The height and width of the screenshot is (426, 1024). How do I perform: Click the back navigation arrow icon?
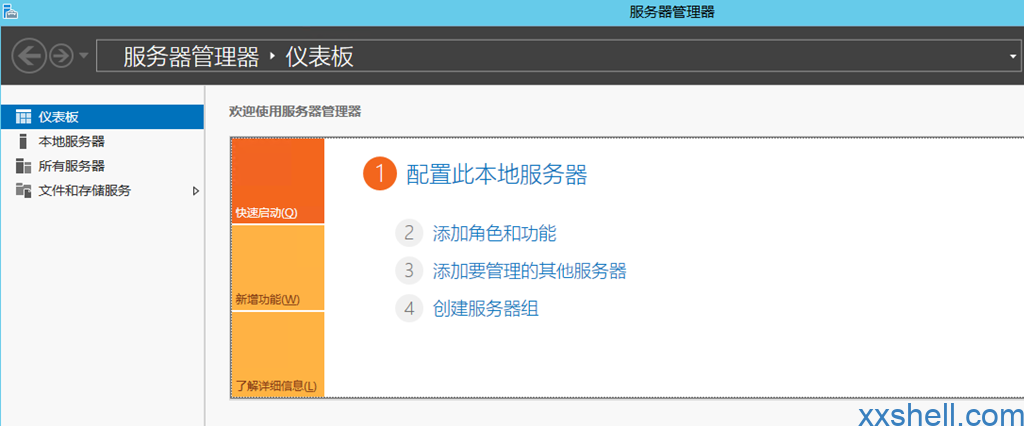(29, 56)
